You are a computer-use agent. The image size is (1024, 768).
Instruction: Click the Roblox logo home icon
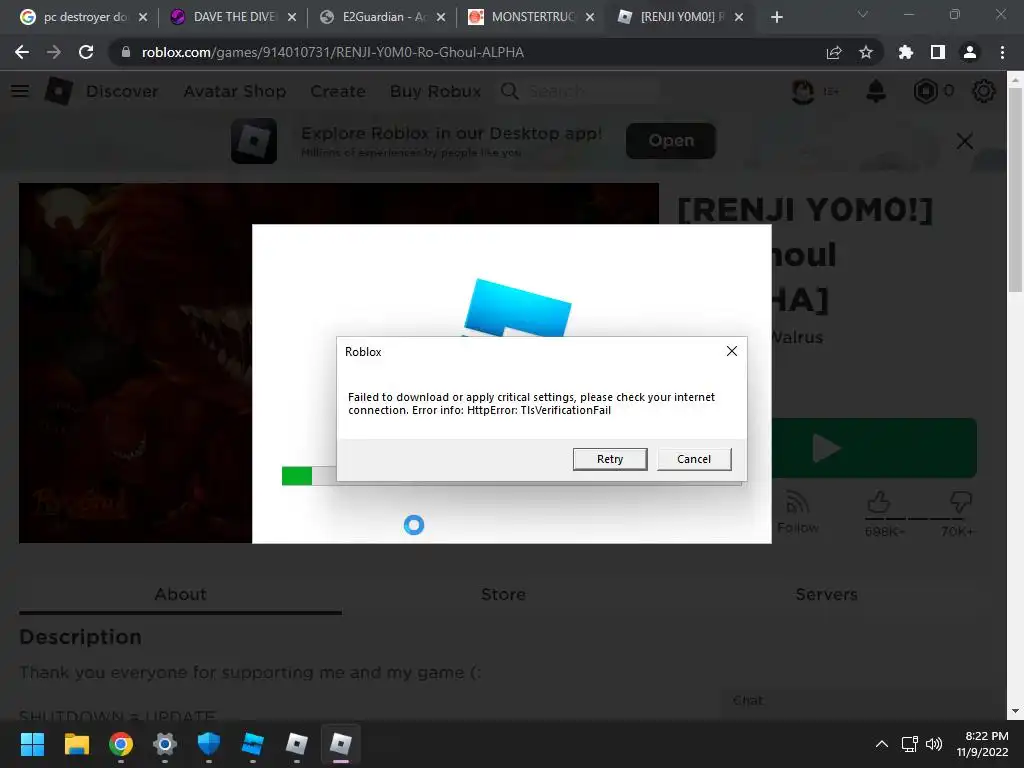tap(58, 91)
